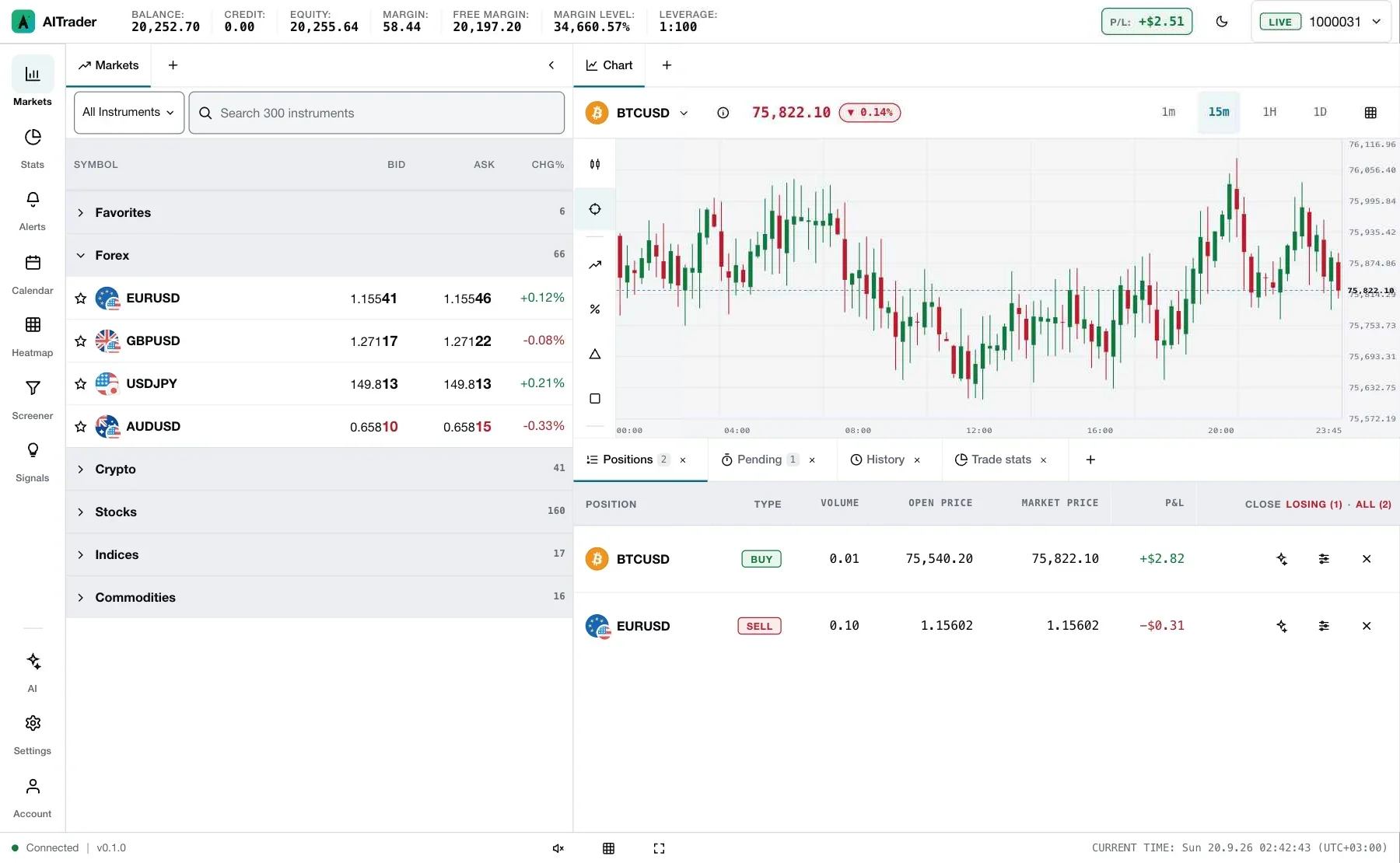The width and height of the screenshot is (1400, 863).
Task: Select the triangle shape tool
Action: (595, 354)
